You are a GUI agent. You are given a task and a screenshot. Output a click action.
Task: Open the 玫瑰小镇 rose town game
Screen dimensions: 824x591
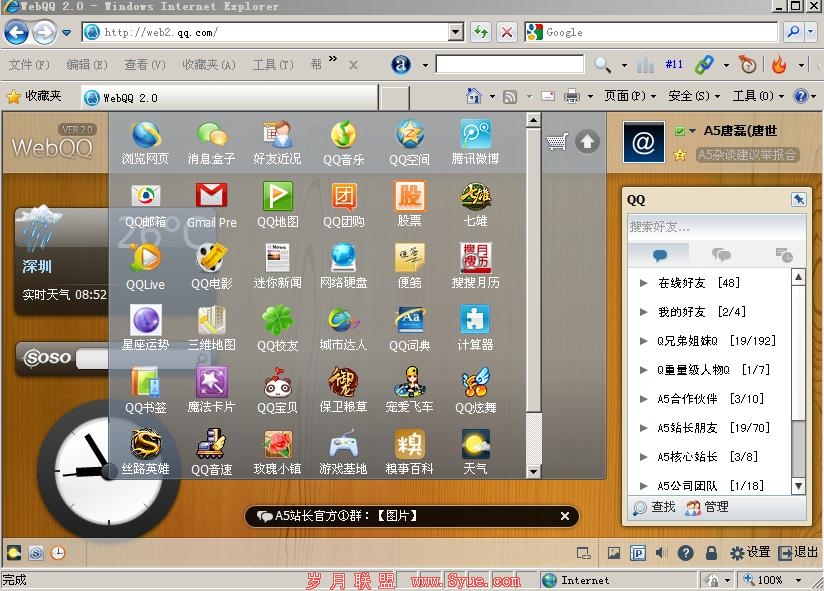point(277,453)
